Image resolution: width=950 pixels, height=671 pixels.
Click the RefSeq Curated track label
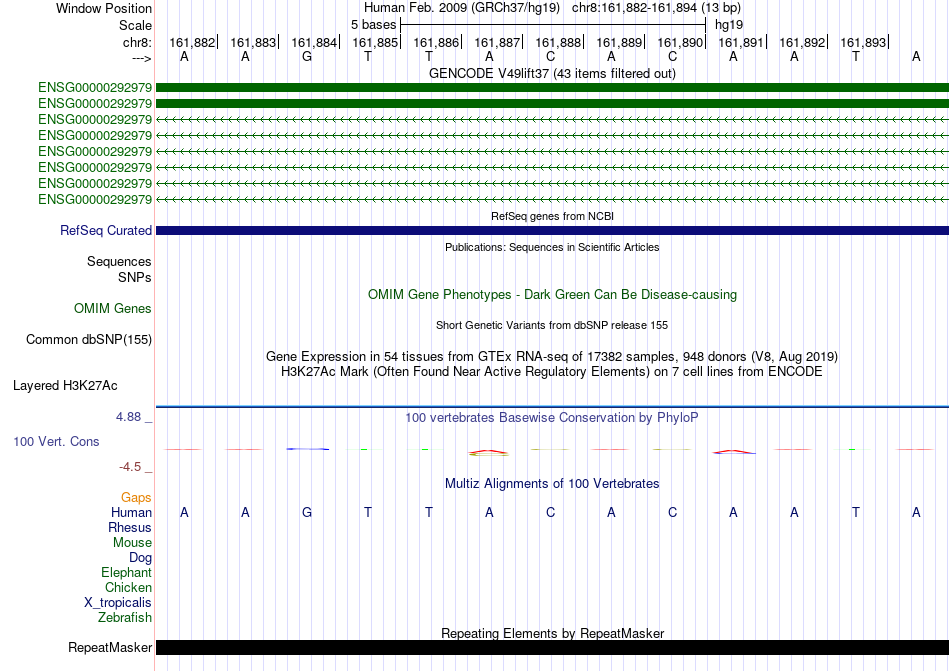(106, 231)
